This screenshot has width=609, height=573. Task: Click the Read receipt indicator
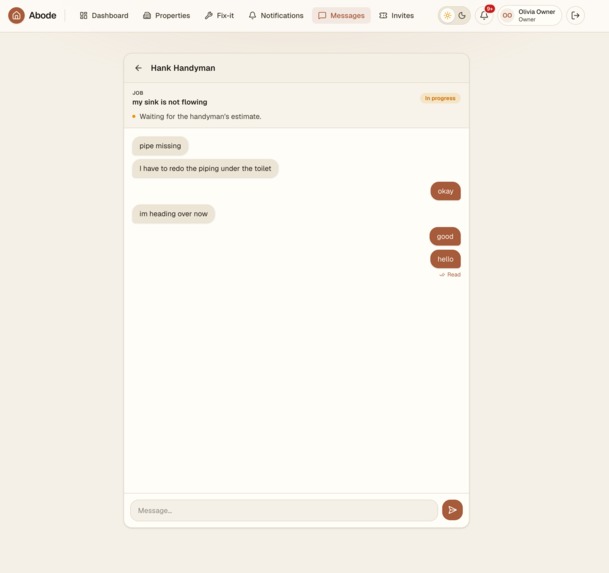[x=450, y=275]
